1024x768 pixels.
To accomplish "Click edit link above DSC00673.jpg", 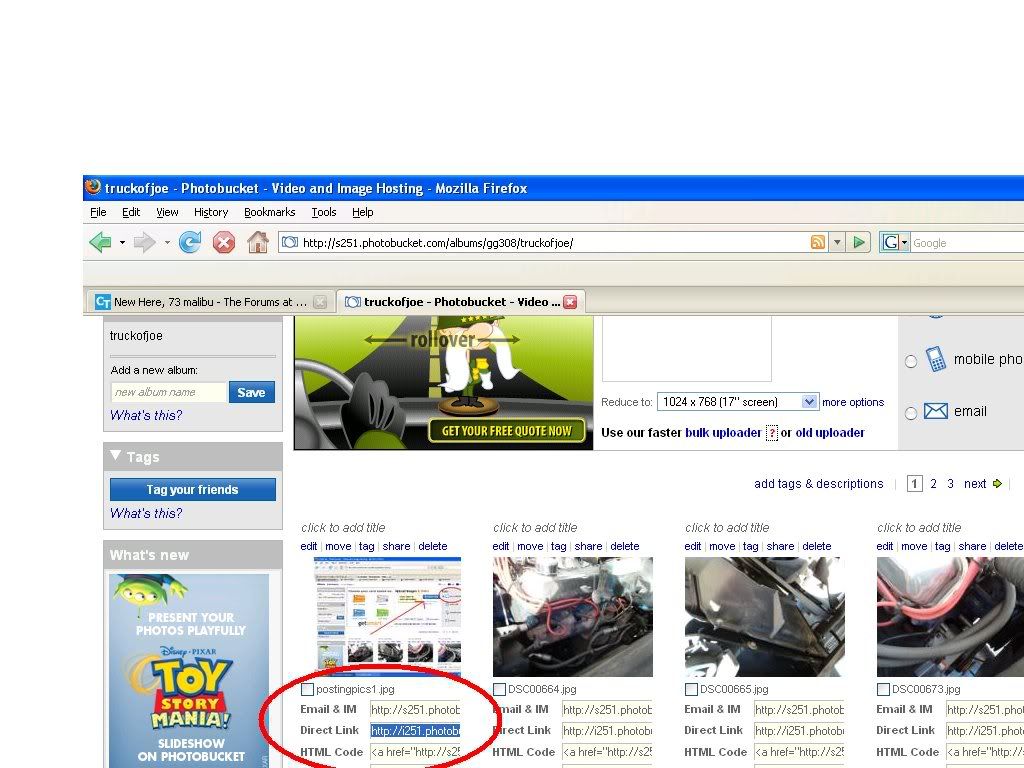I will (884, 547).
